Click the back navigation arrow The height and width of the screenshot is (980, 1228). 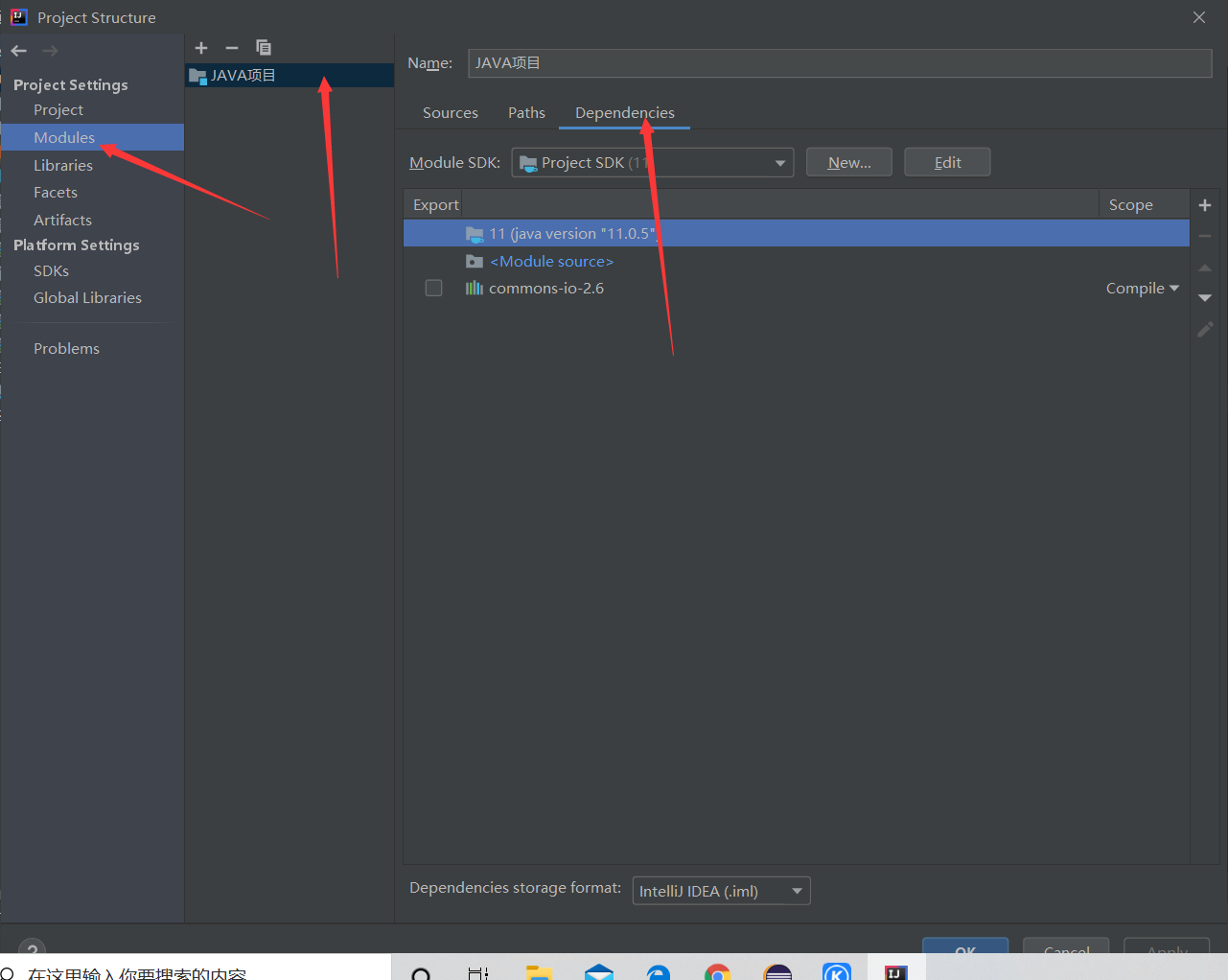point(19,50)
